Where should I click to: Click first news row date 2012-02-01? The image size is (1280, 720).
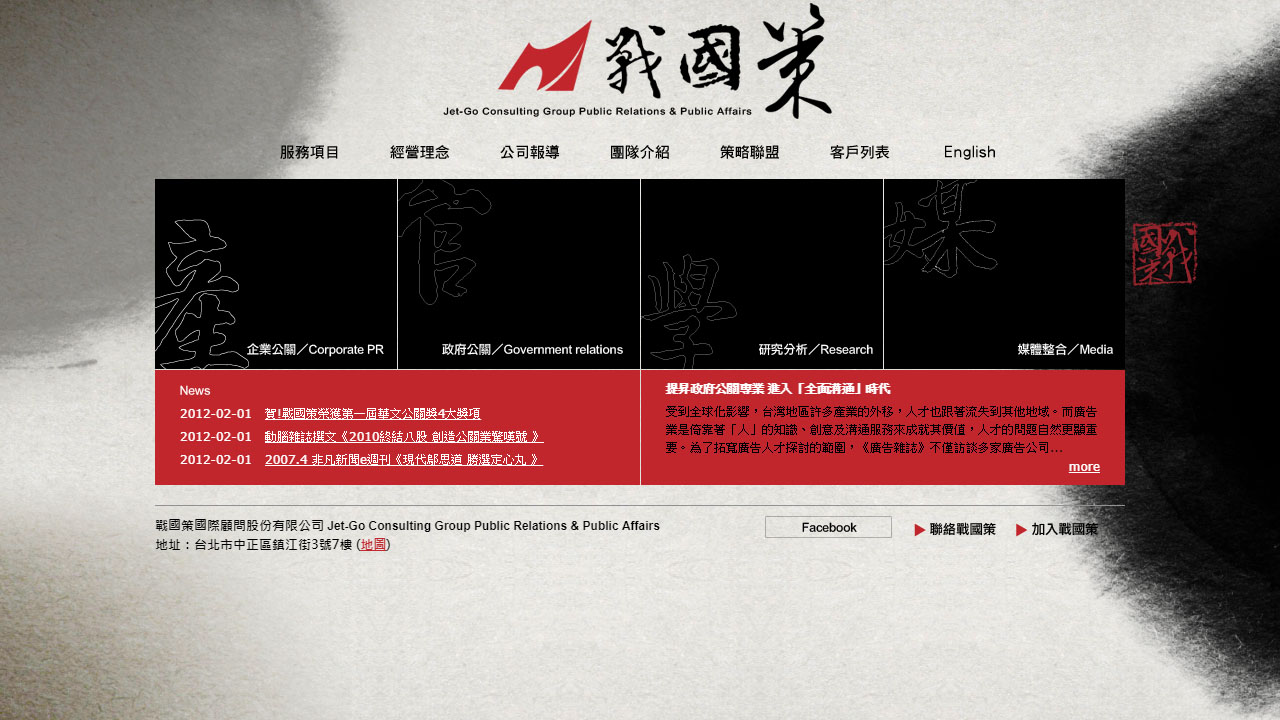pyautogui.click(x=216, y=414)
